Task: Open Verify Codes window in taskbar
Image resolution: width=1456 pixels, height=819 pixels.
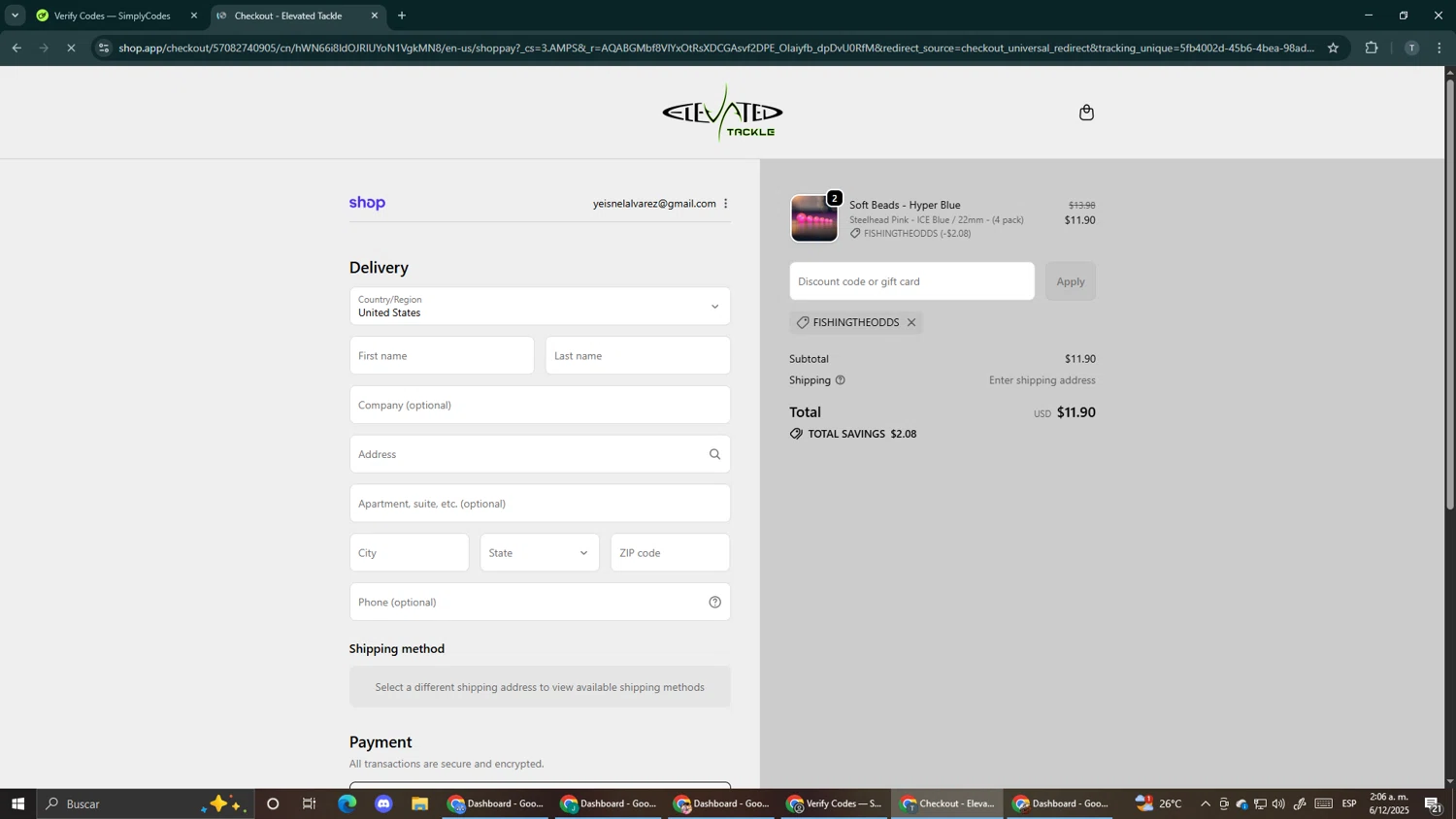Action: pyautogui.click(x=835, y=803)
